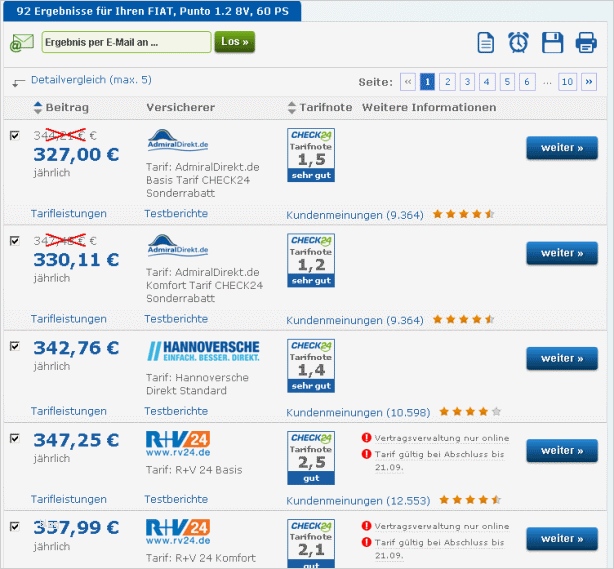The width and height of the screenshot is (614, 569).
Task: Click the alarm clock reminder icon
Action: [x=518, y=42]
